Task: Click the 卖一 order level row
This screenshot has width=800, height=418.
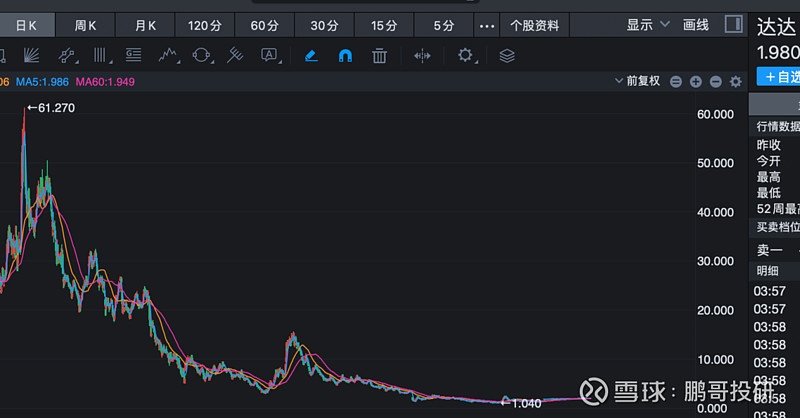Action: 774,250
